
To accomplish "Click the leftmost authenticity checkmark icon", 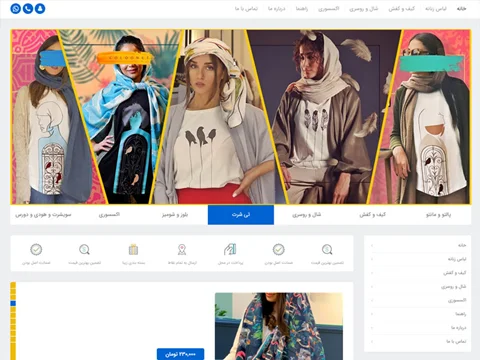I will [36, 249].
